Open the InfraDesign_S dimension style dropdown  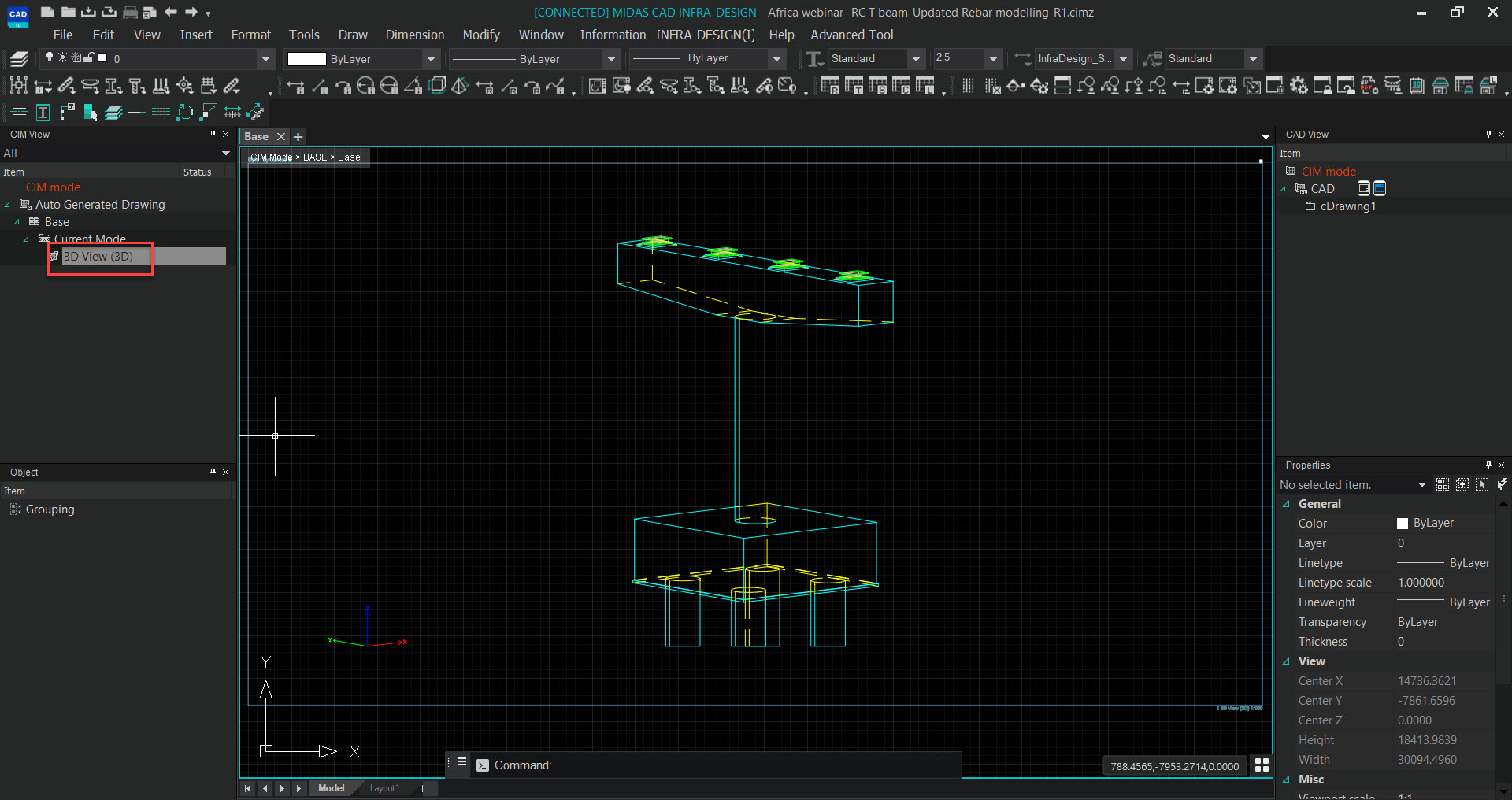(x=1123, y=59)
